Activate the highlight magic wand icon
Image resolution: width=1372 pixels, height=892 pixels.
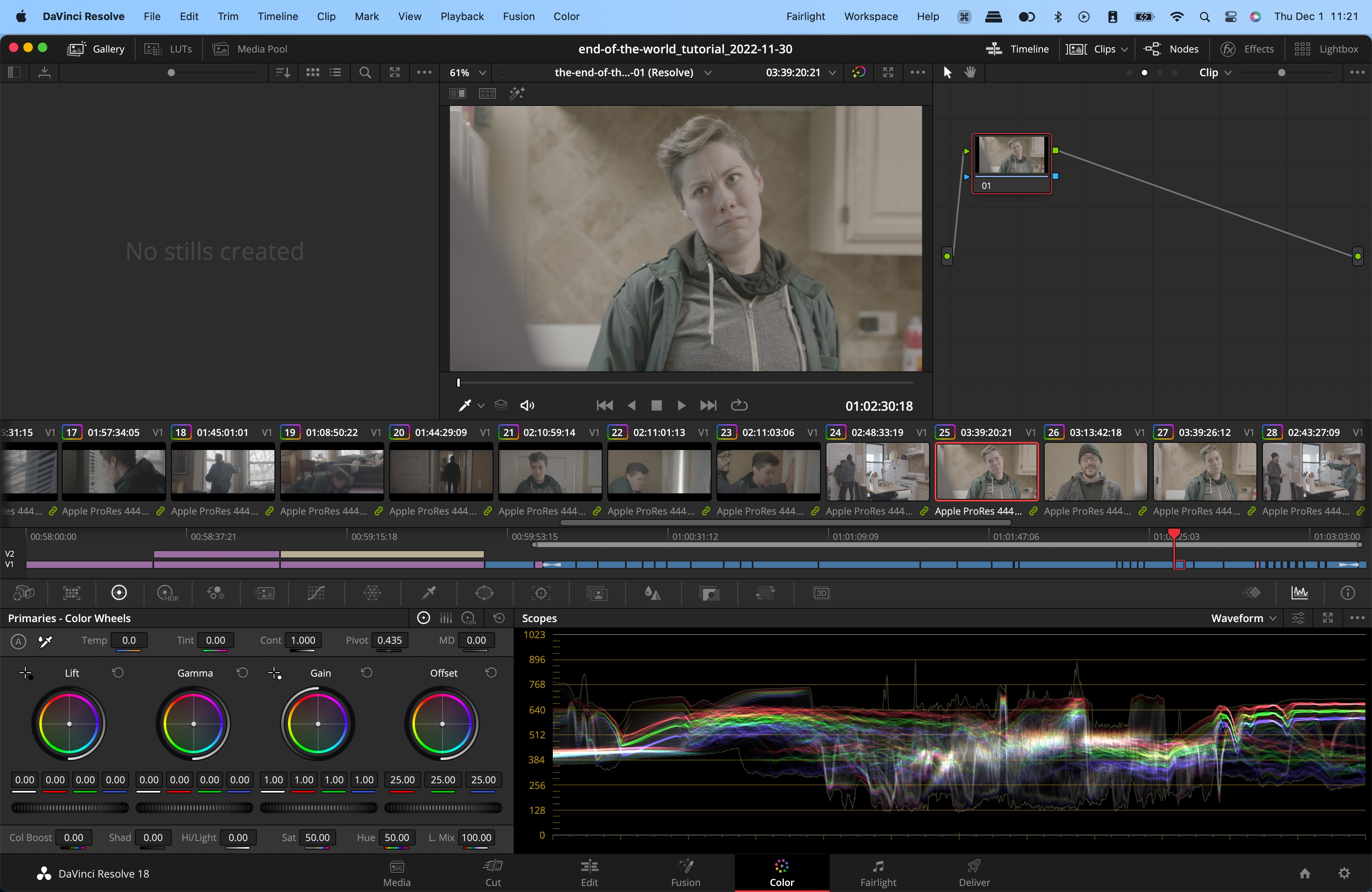pos(517,93)
